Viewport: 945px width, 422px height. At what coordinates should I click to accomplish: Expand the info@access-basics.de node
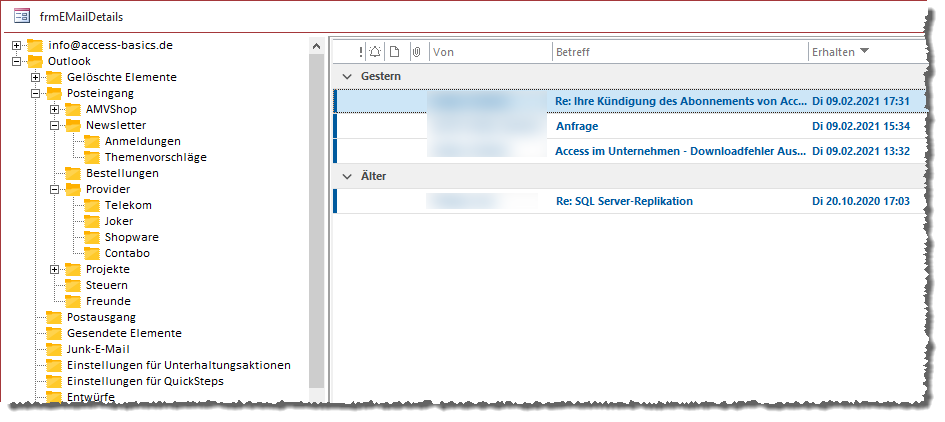(x=16, y=45)
